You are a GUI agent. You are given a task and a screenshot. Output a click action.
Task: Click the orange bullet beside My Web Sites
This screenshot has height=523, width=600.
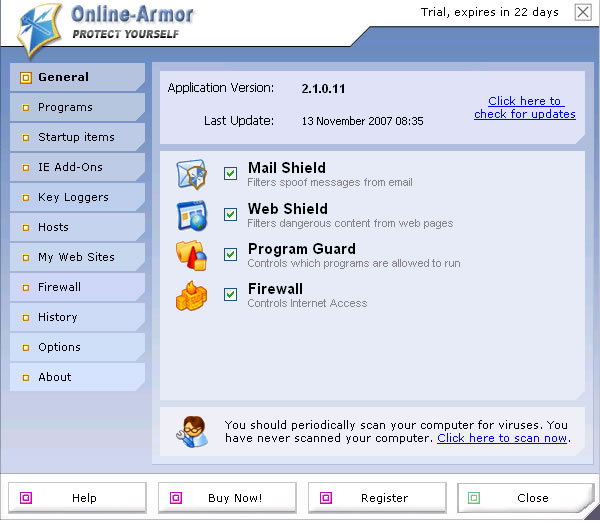[x=26, y=257]
